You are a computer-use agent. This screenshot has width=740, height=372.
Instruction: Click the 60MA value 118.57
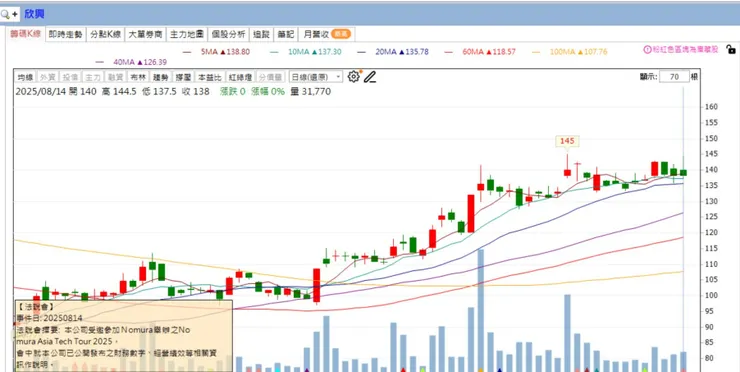504,52
